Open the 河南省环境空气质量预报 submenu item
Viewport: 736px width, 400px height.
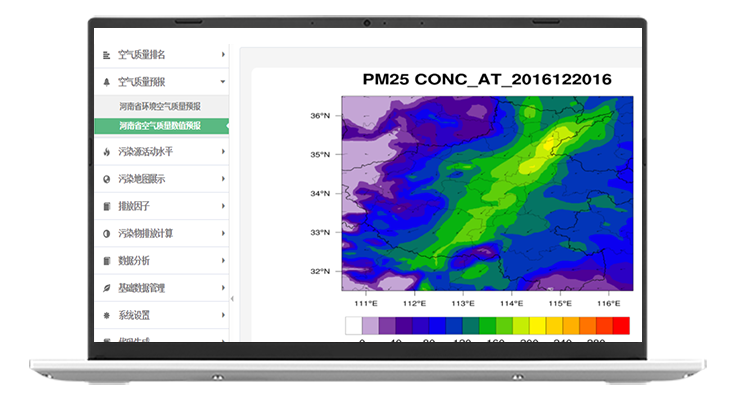[x=160, y=106]
